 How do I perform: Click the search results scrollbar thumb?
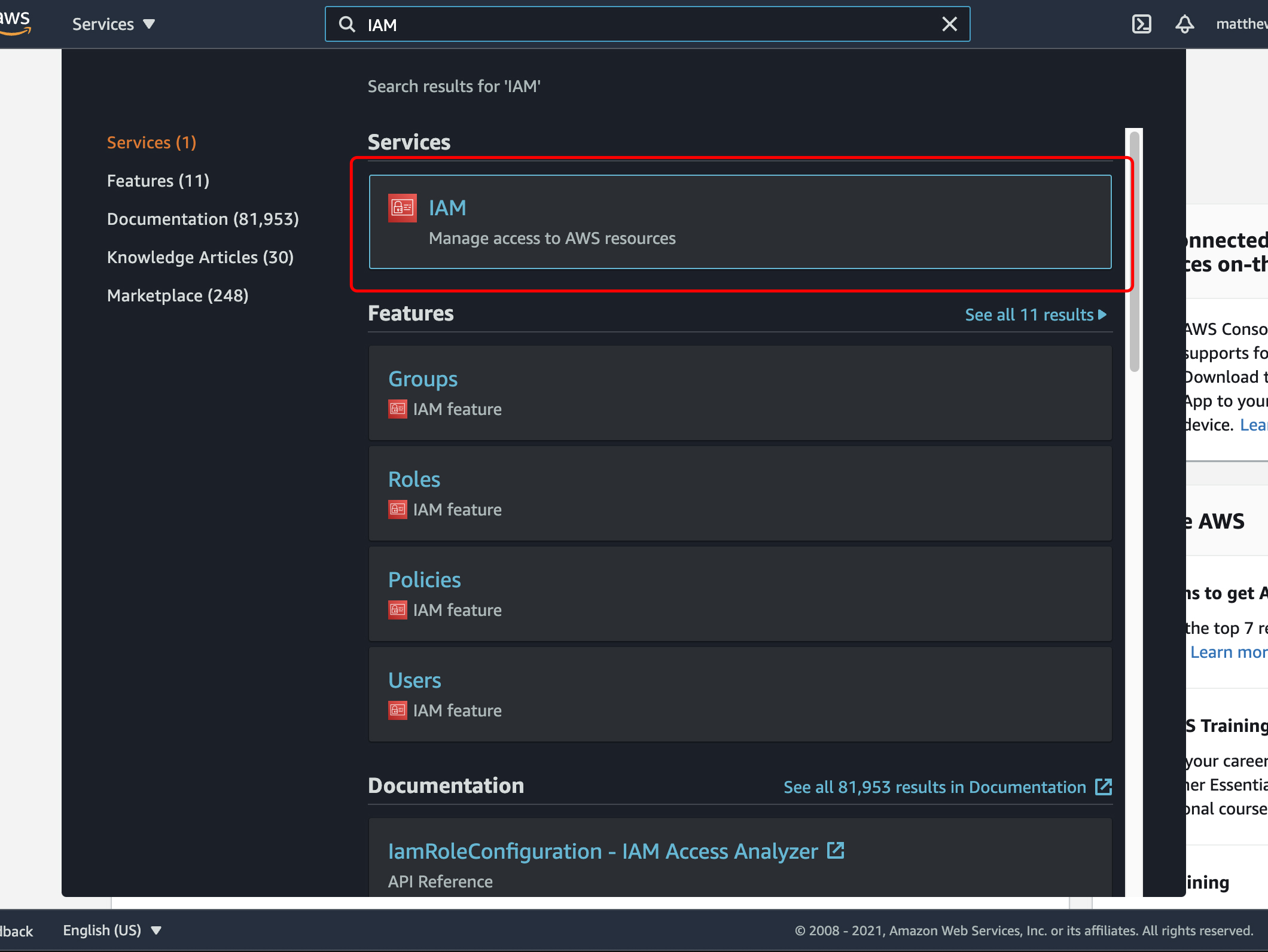1134,251
